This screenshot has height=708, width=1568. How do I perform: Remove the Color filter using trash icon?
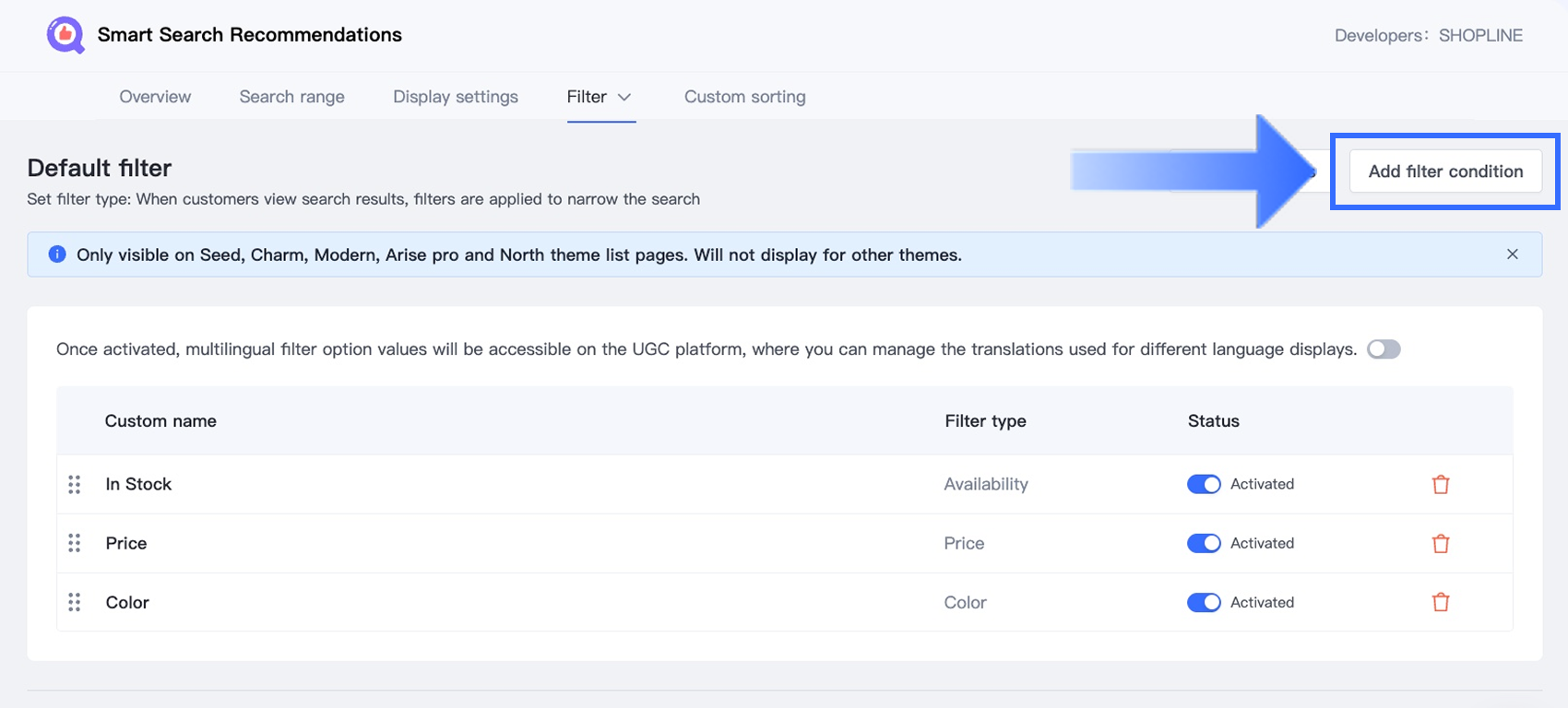[x=1440, y=603]
